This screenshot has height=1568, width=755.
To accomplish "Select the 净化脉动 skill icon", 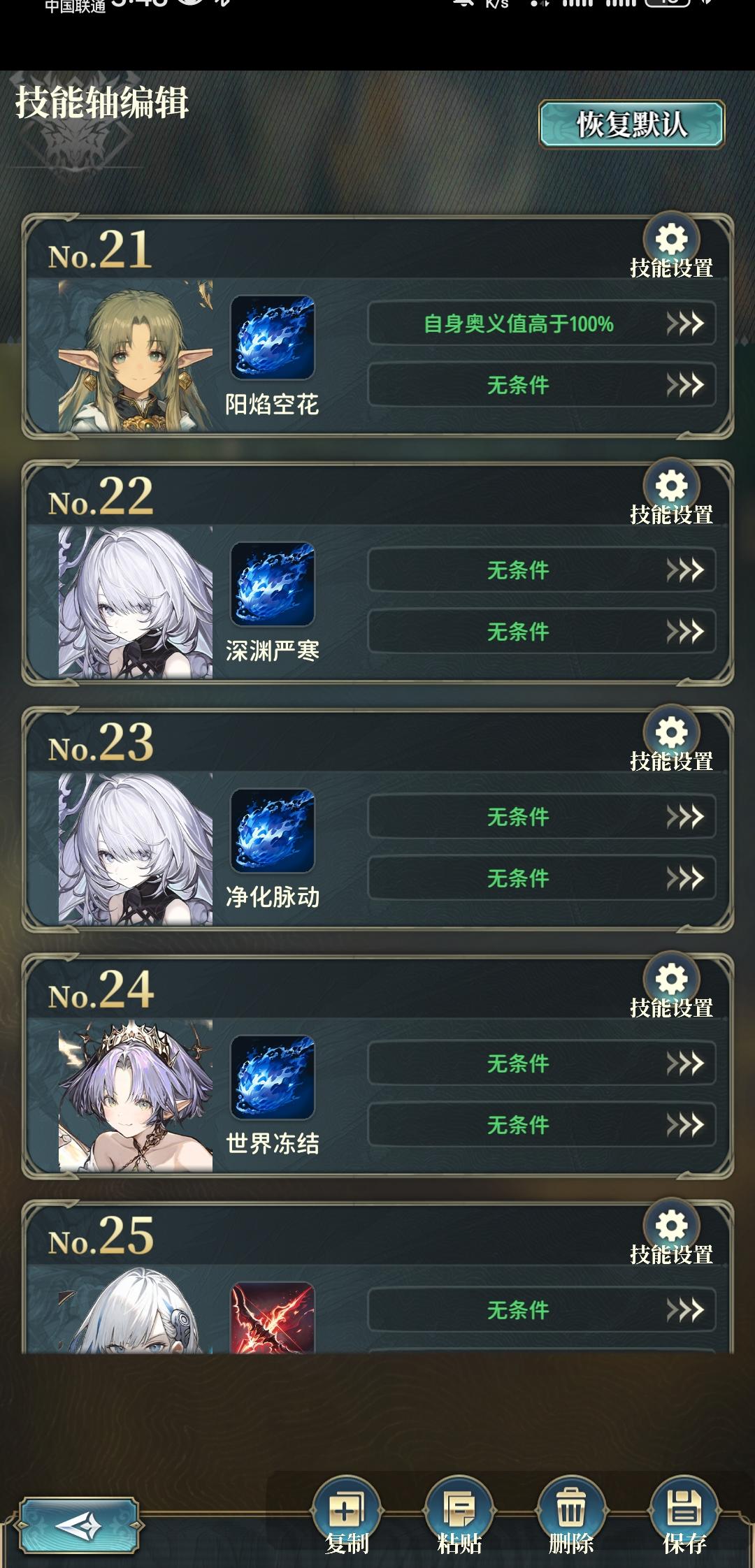I will point(273,830).
